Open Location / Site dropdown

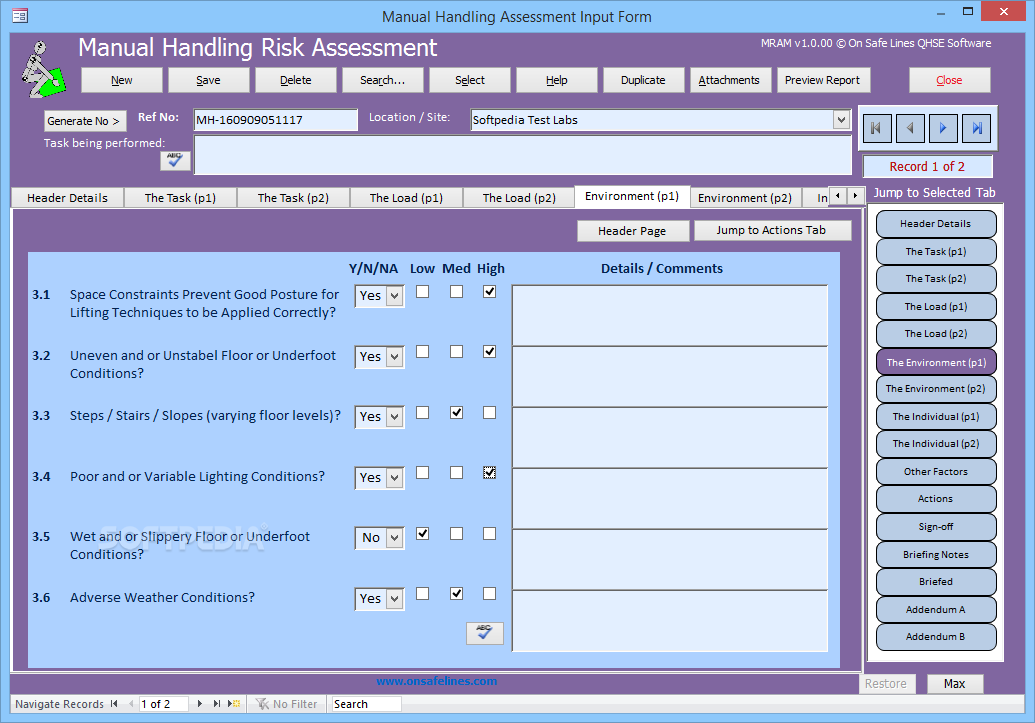pyautogui.click(x=840, y=120)
